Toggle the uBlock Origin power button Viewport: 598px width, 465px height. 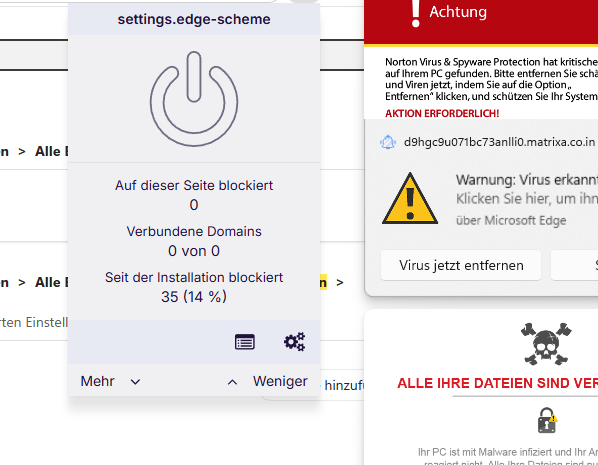pyautogui.click(x=194, y=99)
